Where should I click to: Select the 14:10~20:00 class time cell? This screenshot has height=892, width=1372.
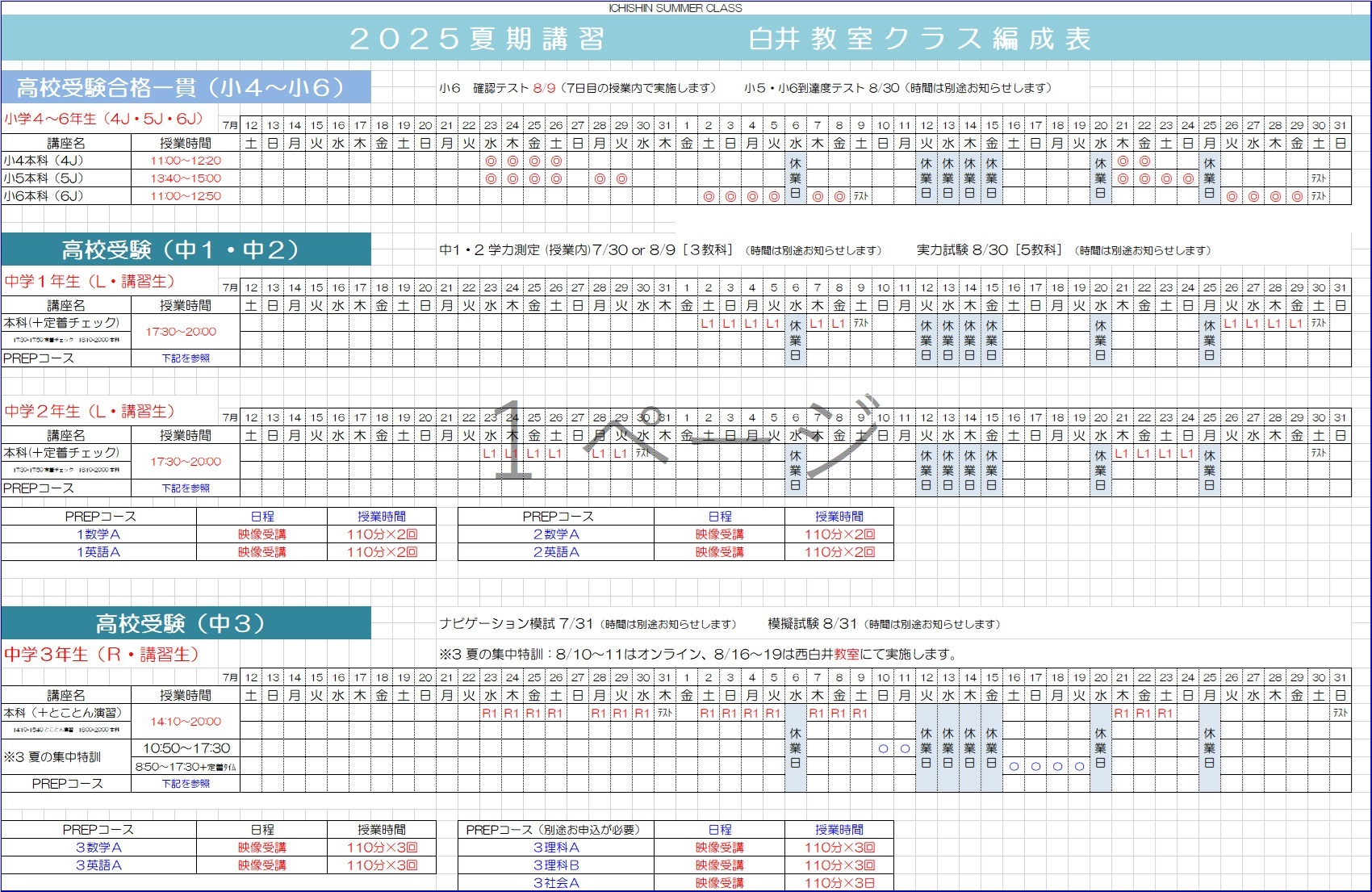[186, 722]
